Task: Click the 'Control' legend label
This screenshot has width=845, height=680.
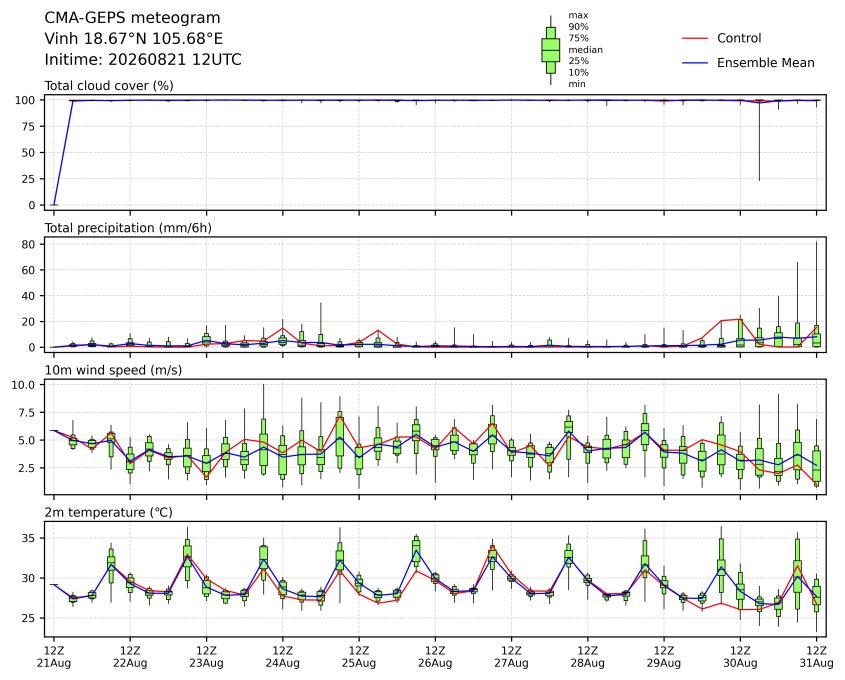Action: (739, 38)
